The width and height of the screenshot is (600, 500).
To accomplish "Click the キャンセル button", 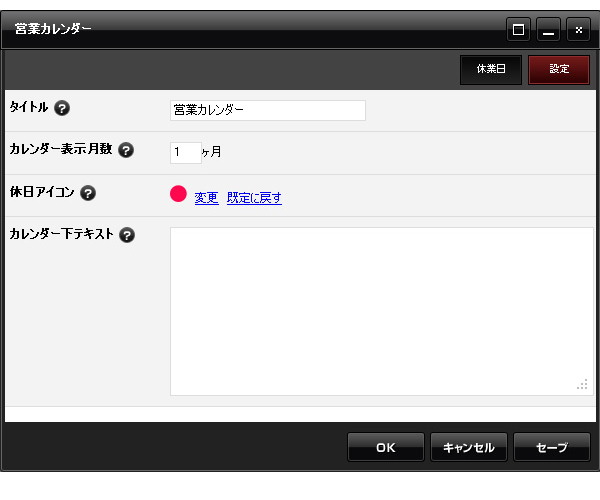I will point(469,447).
